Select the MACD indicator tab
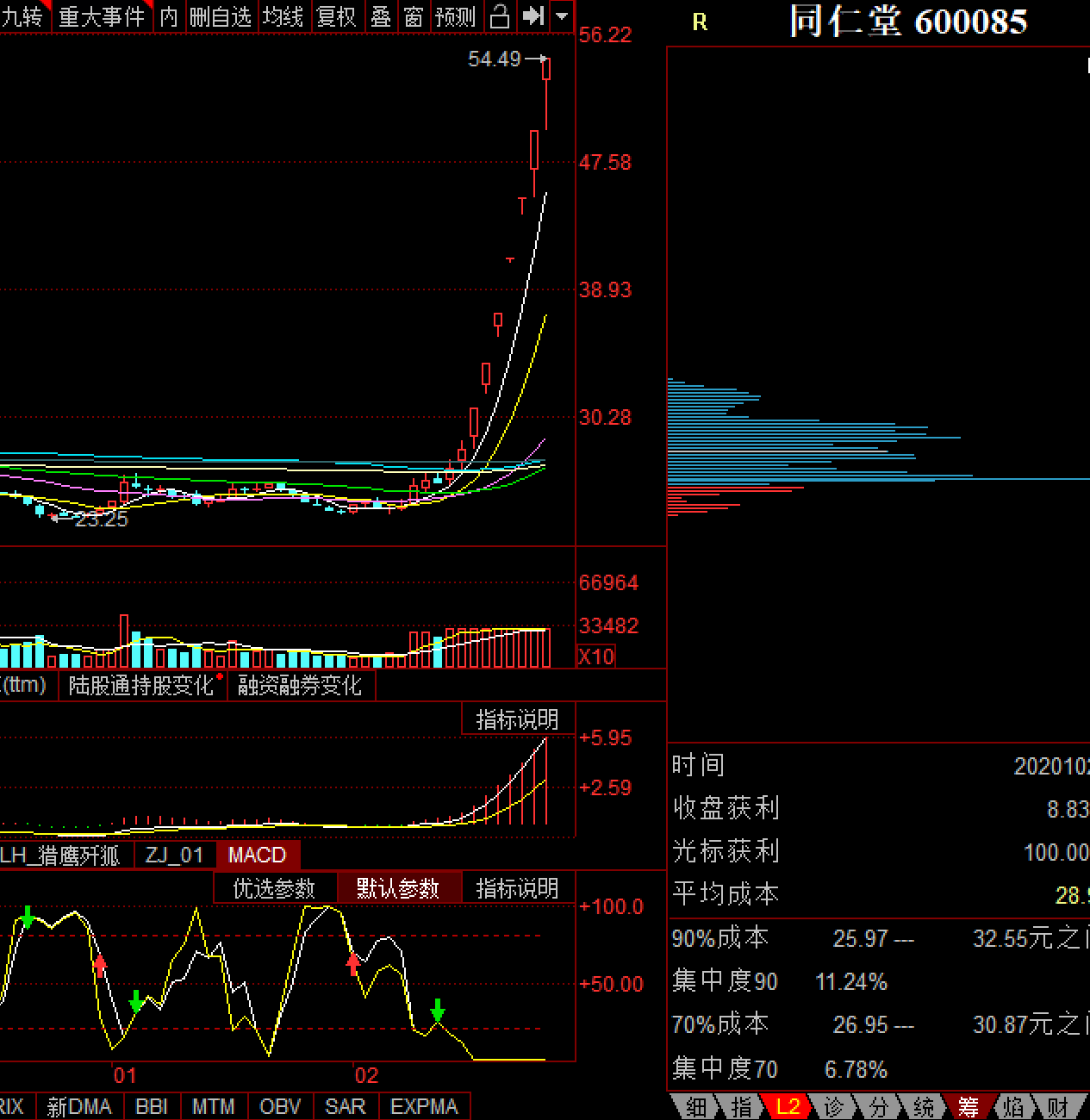 coord(257,856)
